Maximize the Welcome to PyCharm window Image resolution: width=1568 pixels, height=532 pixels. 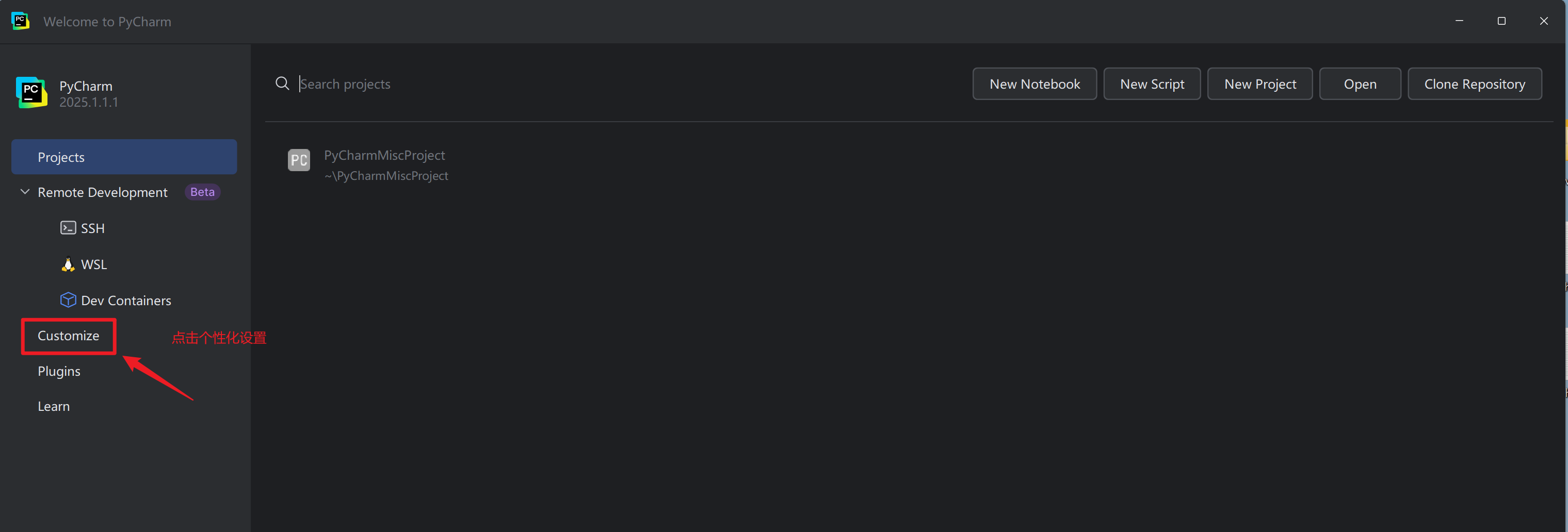1501,21
